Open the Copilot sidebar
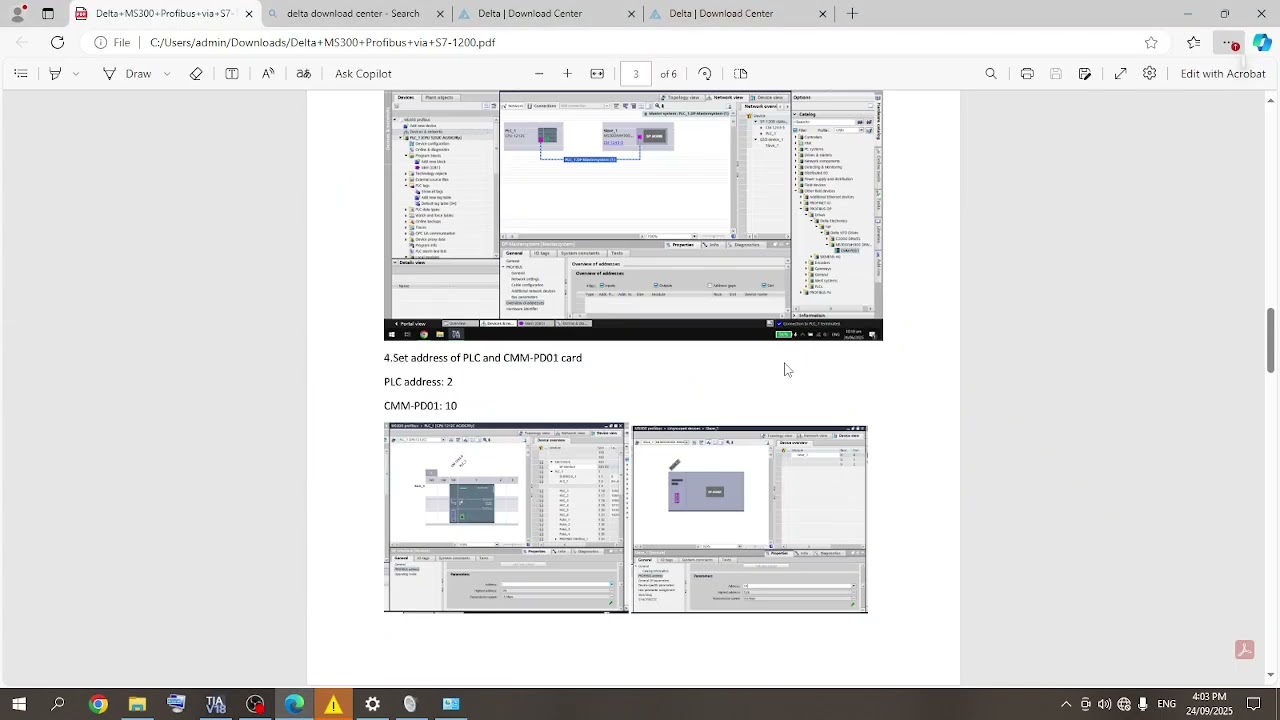 point(1262,42)
